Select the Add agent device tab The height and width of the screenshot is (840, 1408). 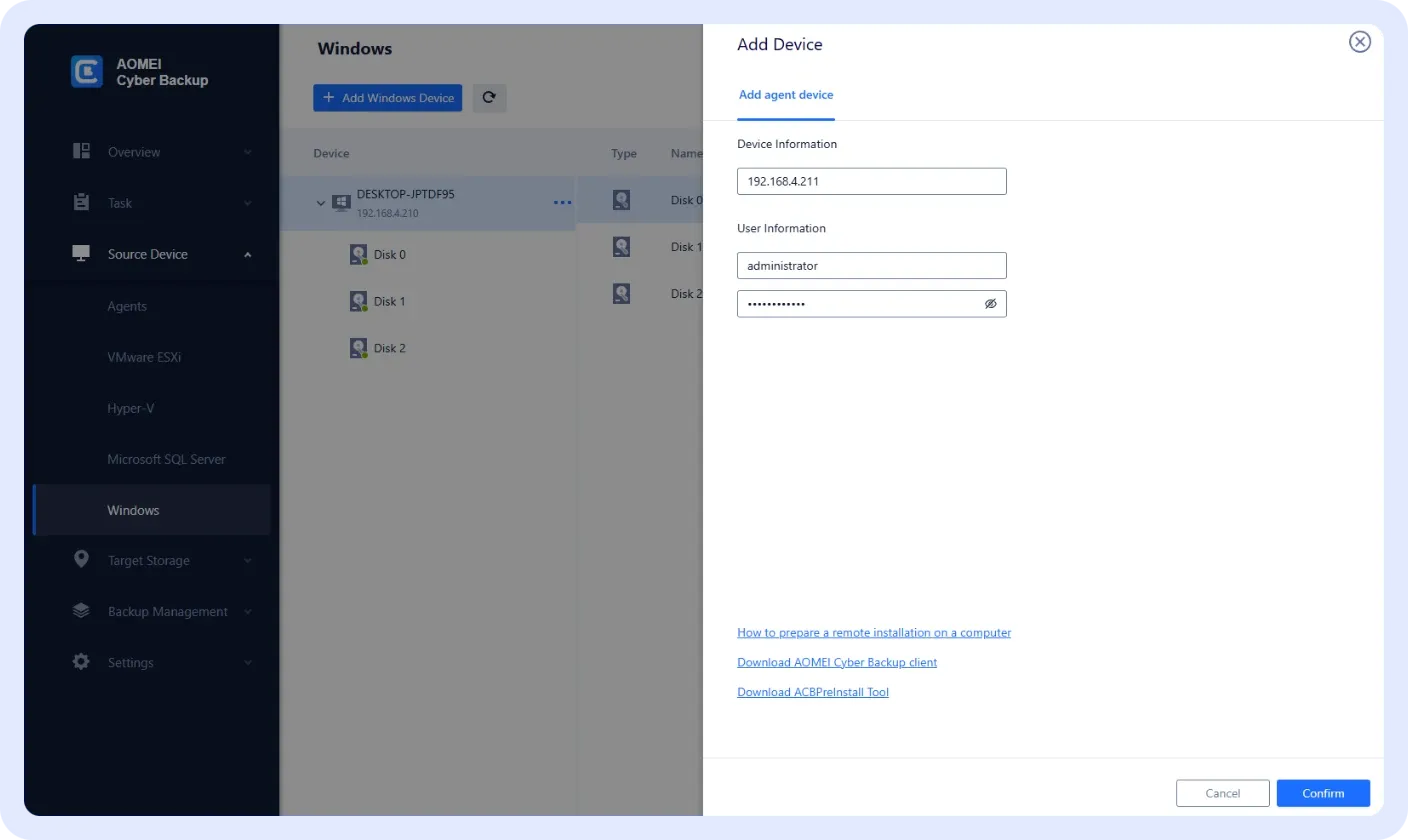785,95
